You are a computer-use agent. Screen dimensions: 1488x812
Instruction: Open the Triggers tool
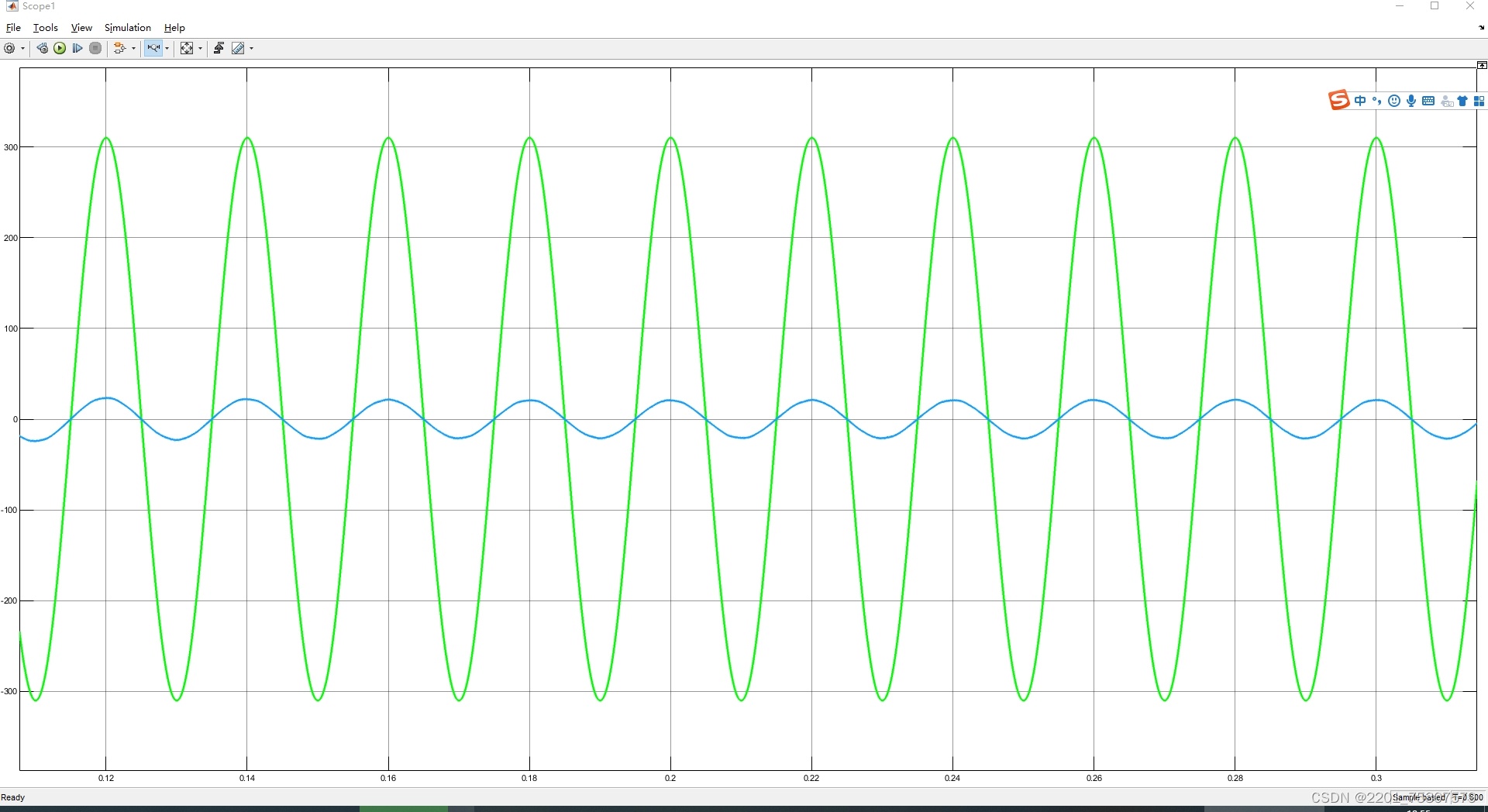[x=219, y=48]
